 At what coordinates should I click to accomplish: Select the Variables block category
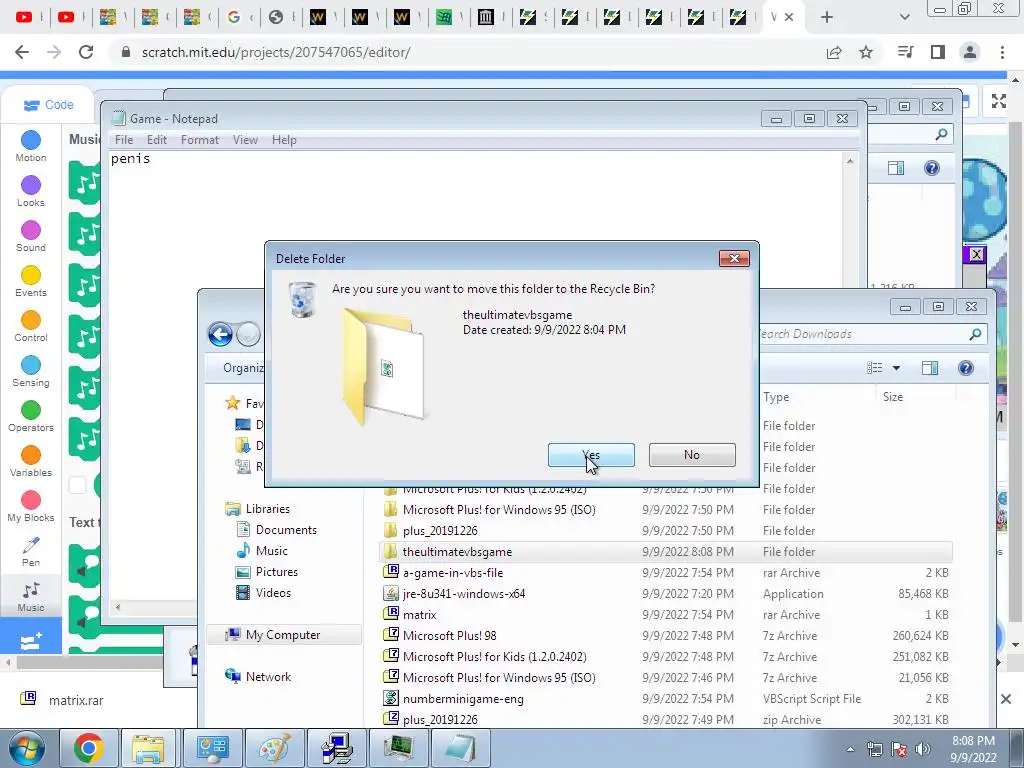(x=31, y=462)
